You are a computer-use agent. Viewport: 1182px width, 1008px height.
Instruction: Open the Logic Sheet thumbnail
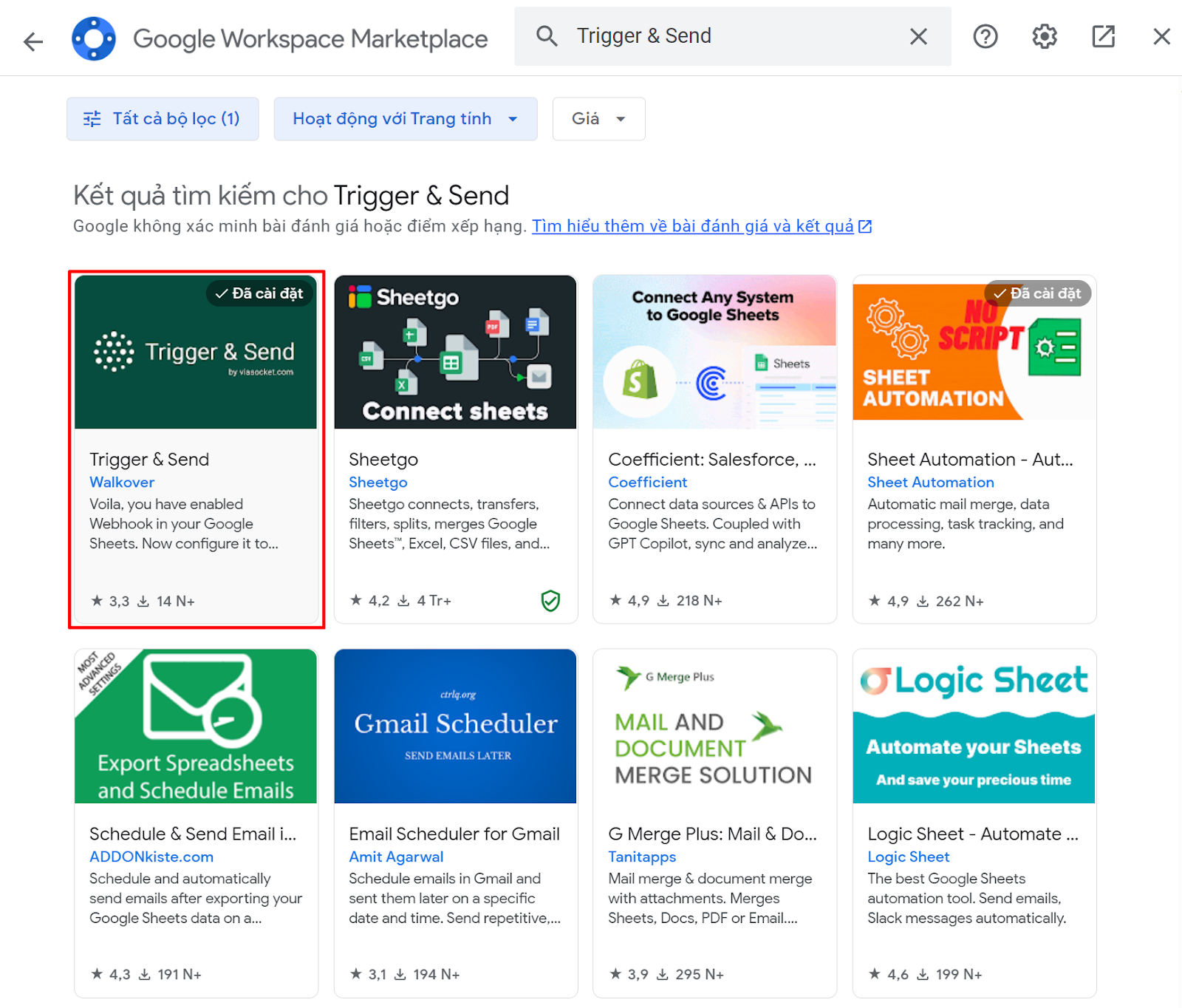(x=974, y=726)
